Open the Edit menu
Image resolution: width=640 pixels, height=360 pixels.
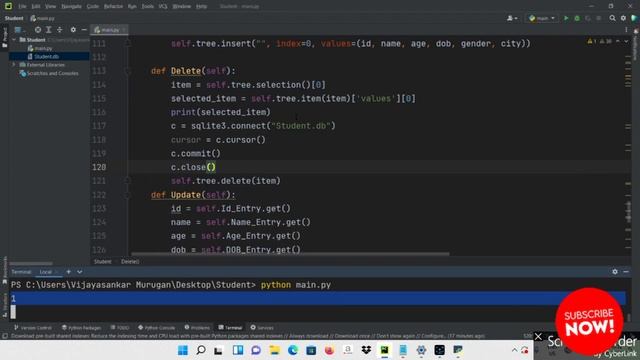pyautogui.click(x=36, y=6)
